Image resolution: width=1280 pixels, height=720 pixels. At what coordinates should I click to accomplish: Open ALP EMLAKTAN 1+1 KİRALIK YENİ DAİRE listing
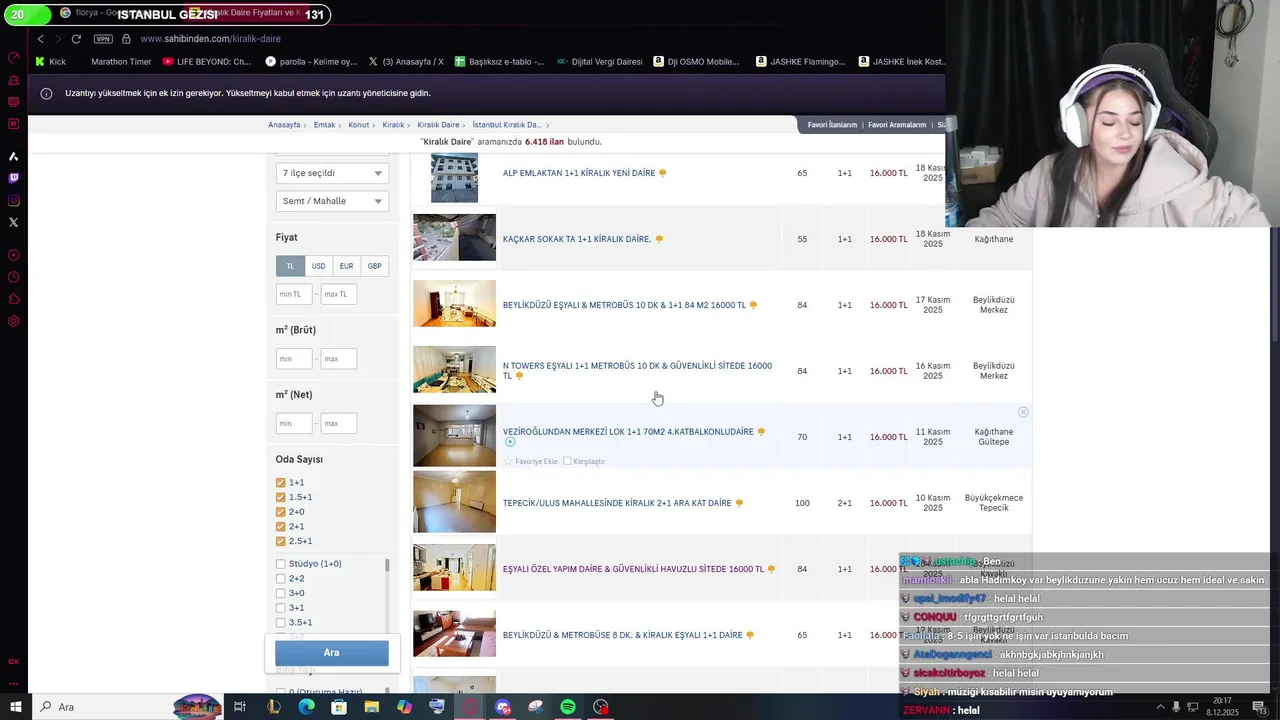pos(579,173)
